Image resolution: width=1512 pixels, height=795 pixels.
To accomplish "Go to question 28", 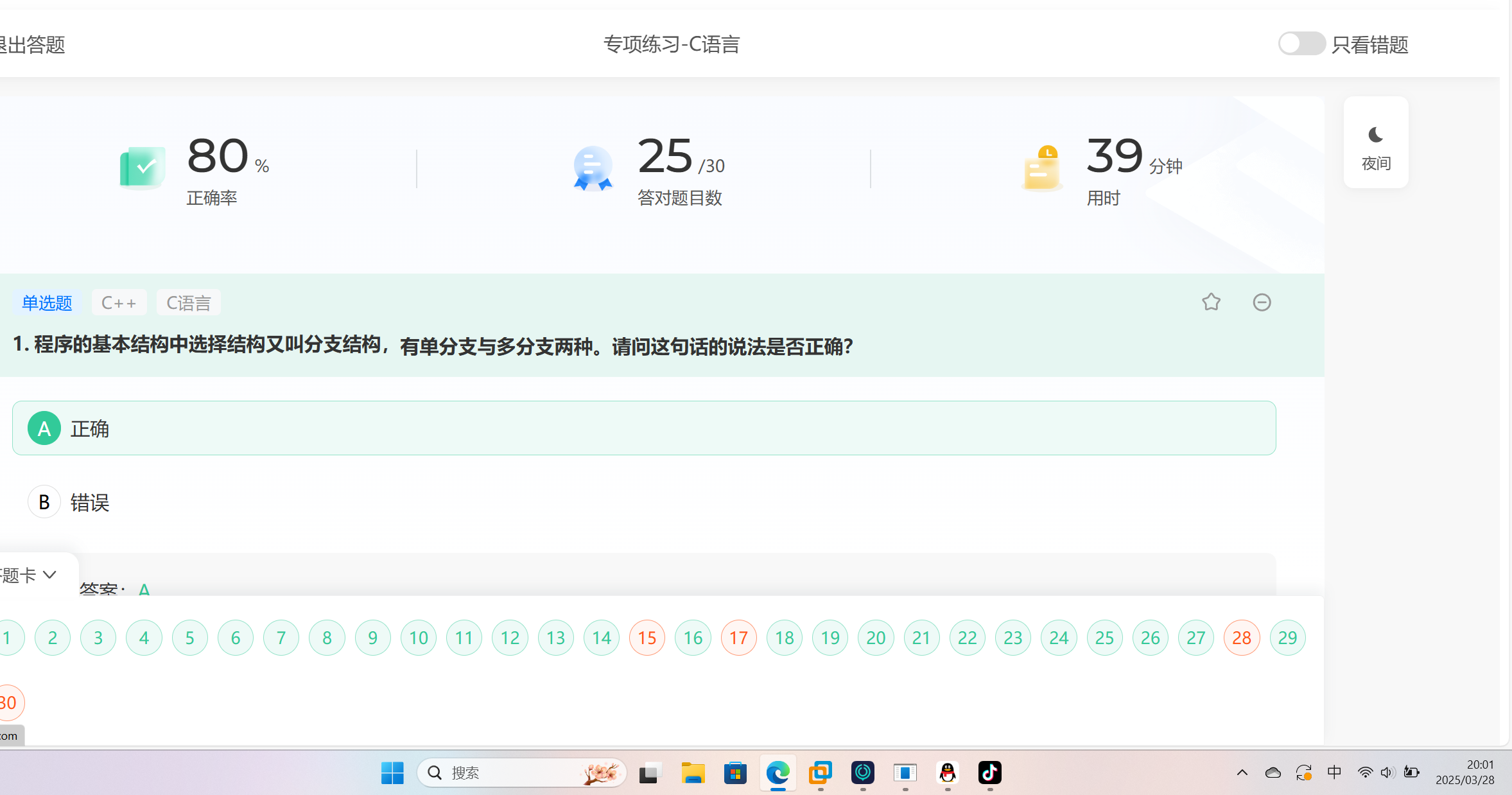I will (x=1241, y=638).
